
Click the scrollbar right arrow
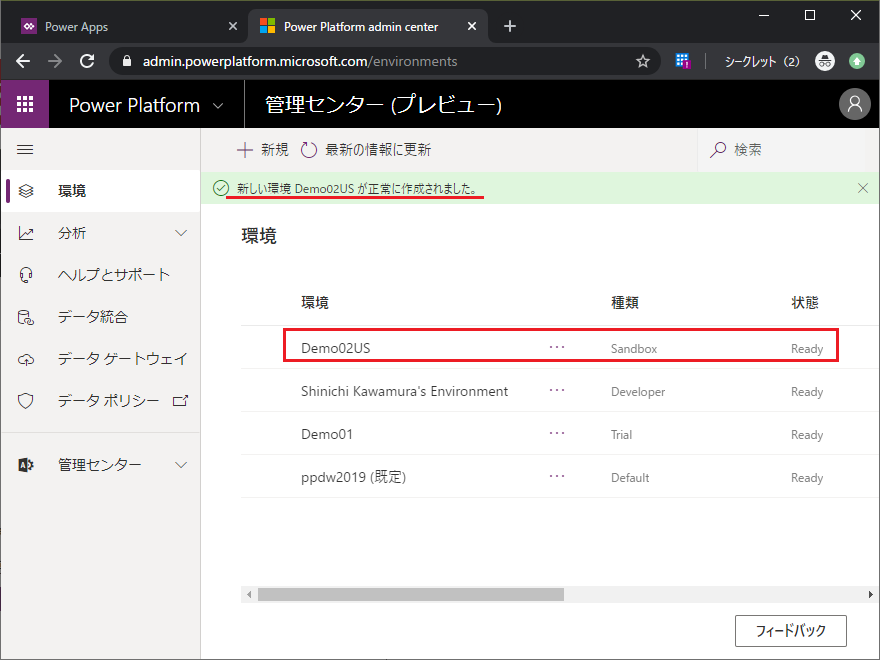870,594
